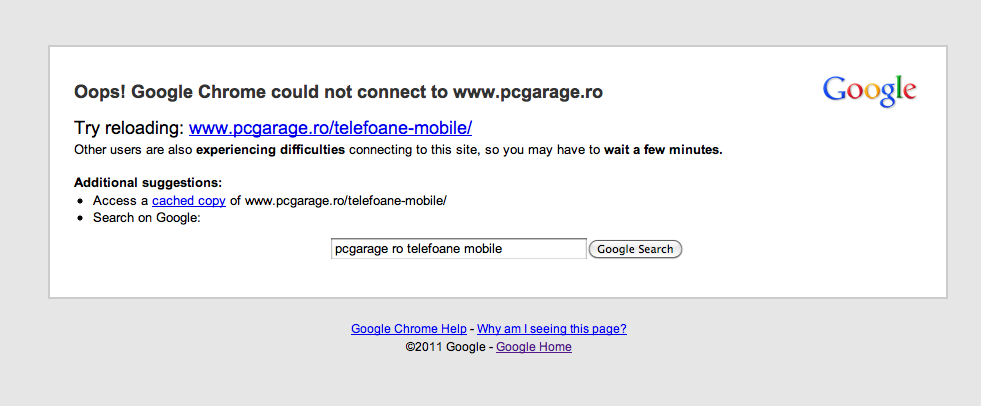Click the unlinked URL after 'cached copy of'
Image resolution: width=981 pixels, height=406 pixels.
click(x=345, y=200)
